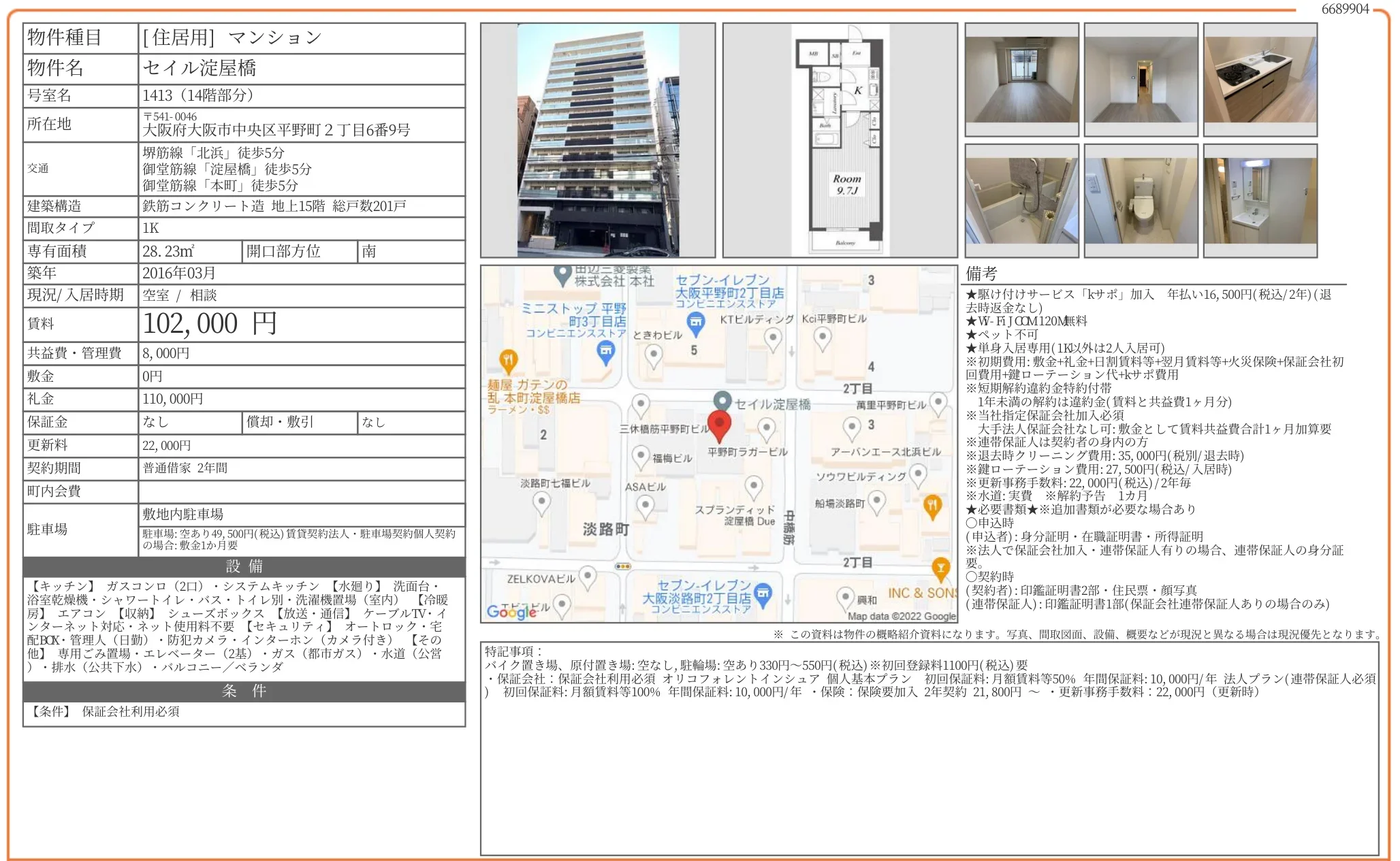Viewport: 1400px width, 861px height.
Task: Open the kitchen gas stove photo
Action: (x=1260, y=80)
